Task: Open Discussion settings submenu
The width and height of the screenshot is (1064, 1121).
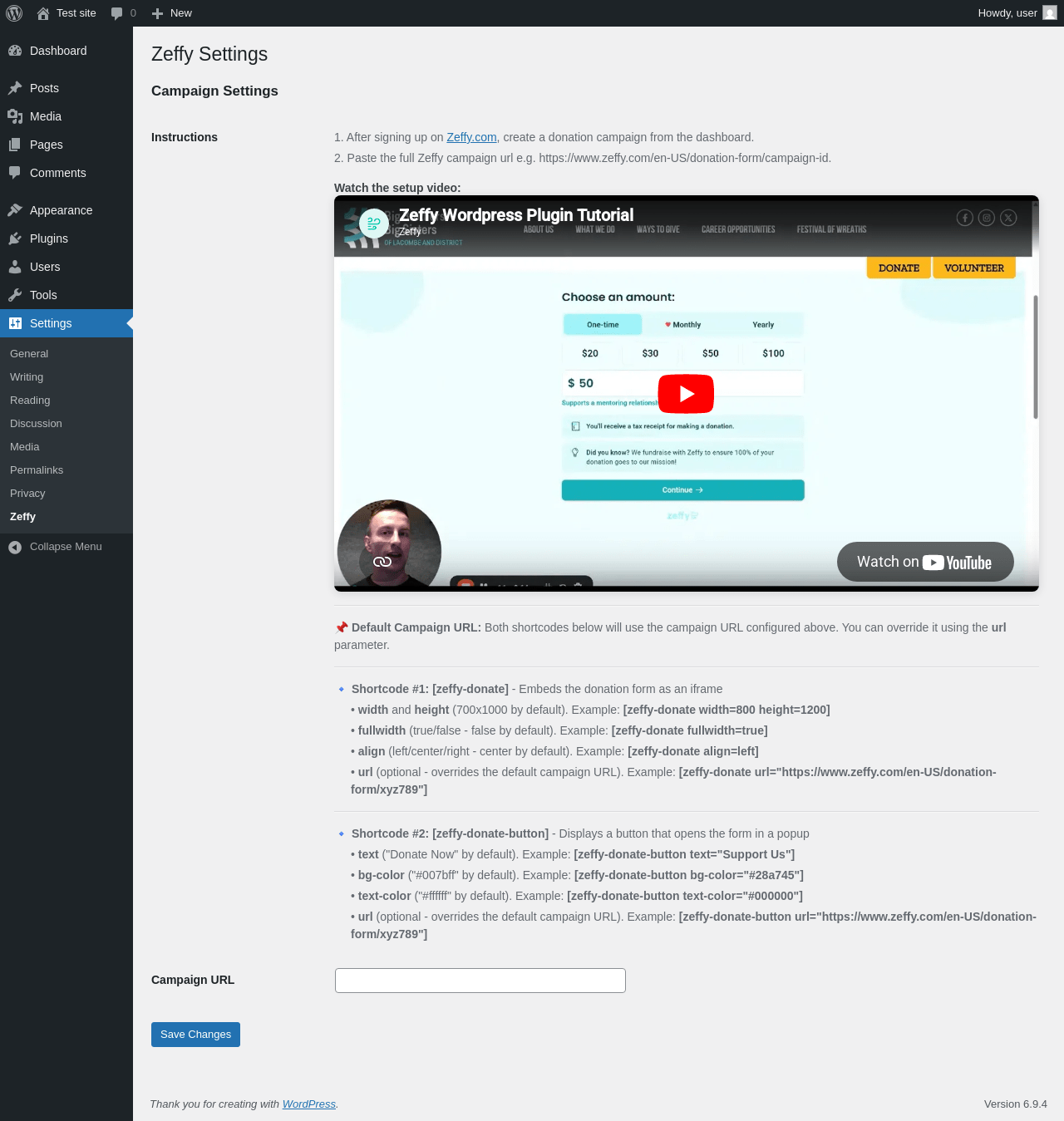Action: pos(36,424)
